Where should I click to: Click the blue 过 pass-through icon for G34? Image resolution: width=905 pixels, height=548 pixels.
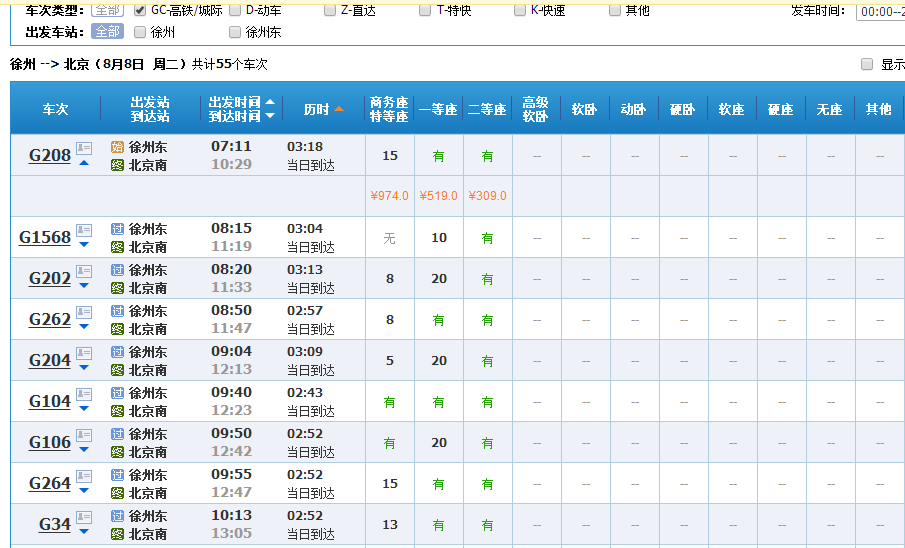click(117, 516)
